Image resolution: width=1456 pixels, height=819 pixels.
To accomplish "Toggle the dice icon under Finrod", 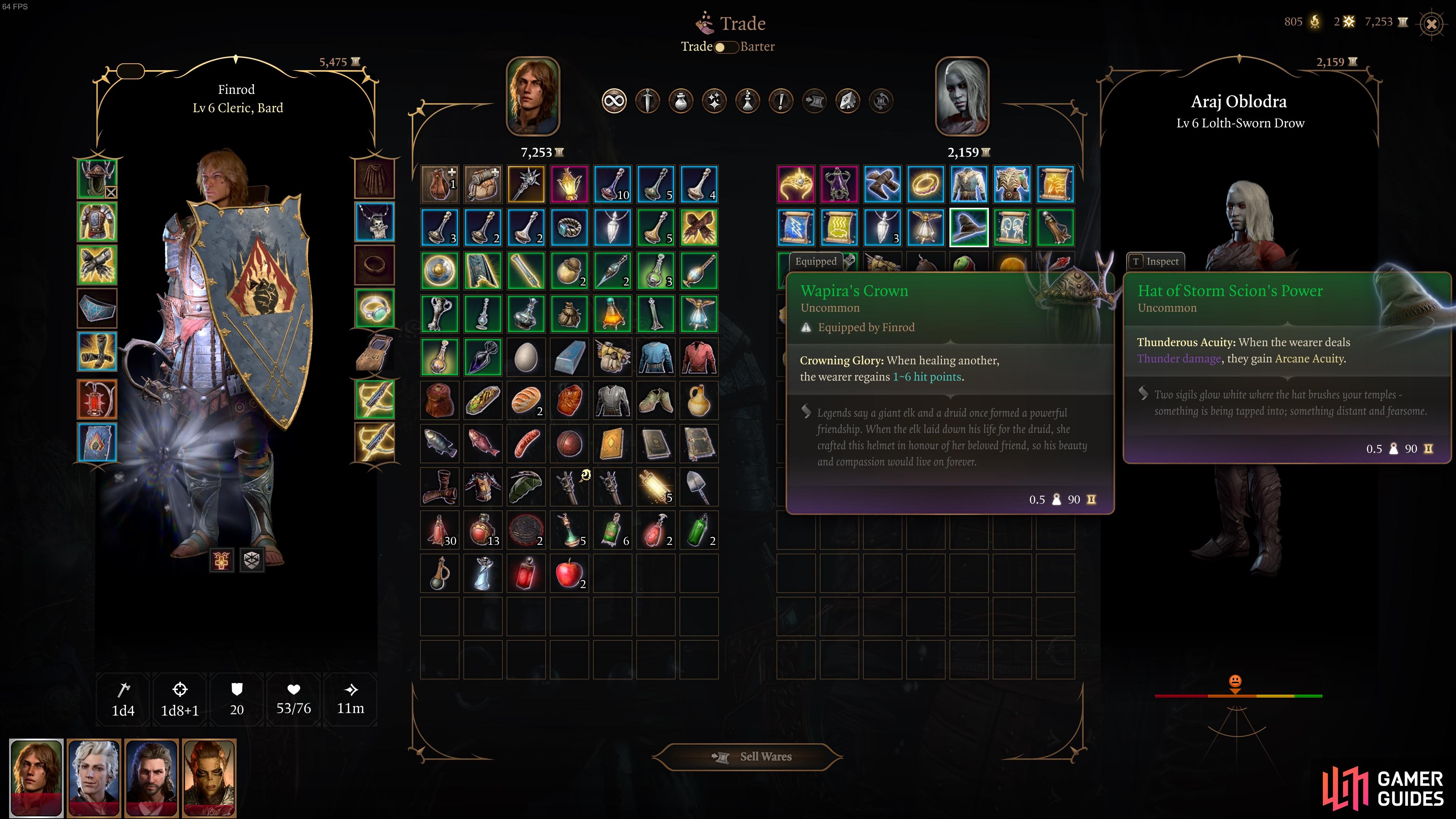I will coord(251,560).
